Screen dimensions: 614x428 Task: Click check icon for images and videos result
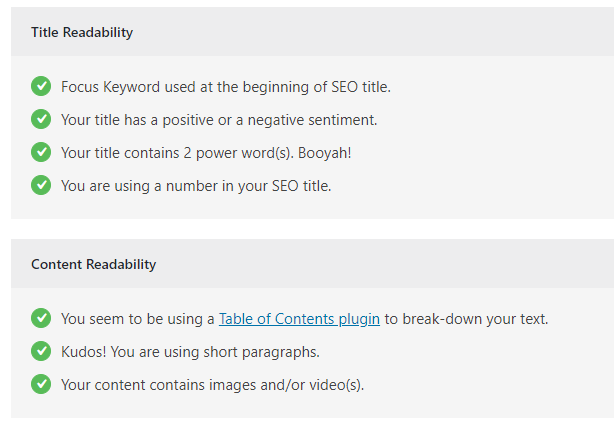41,384
